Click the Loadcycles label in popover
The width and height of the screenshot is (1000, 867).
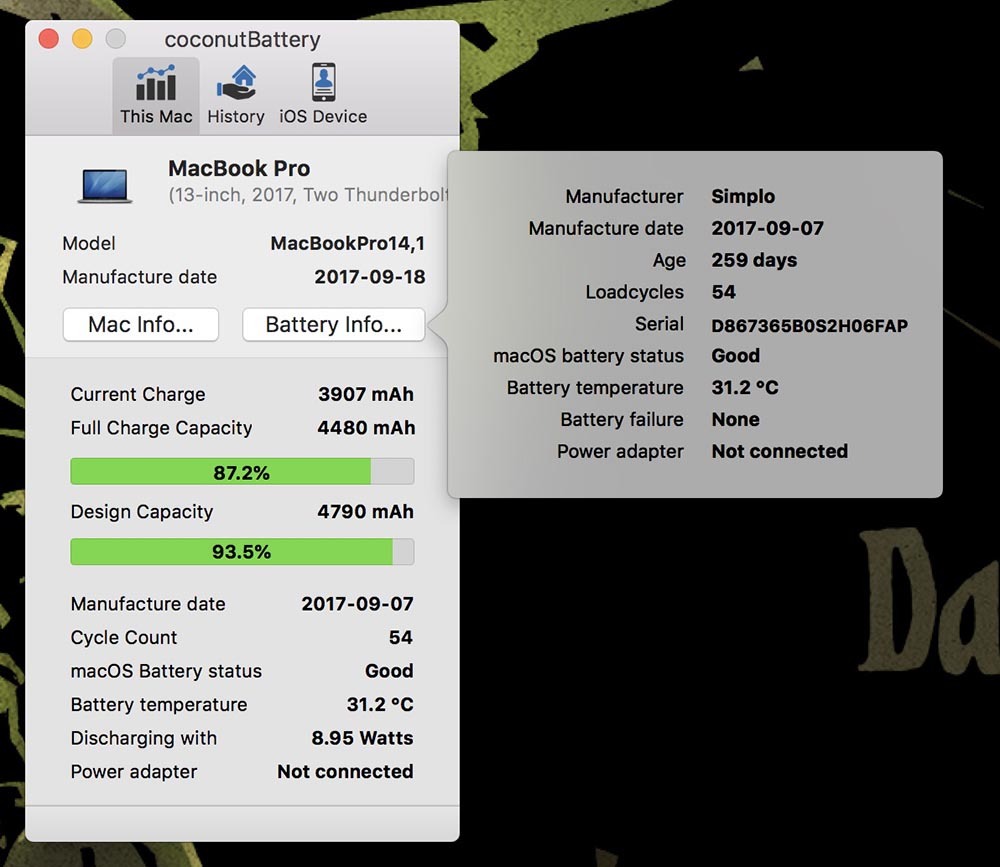pos(635,292)
